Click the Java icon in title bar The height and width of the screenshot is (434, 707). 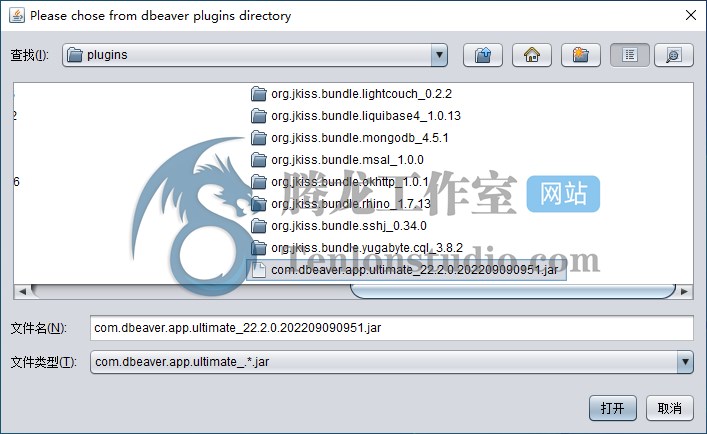click(17, 15)
